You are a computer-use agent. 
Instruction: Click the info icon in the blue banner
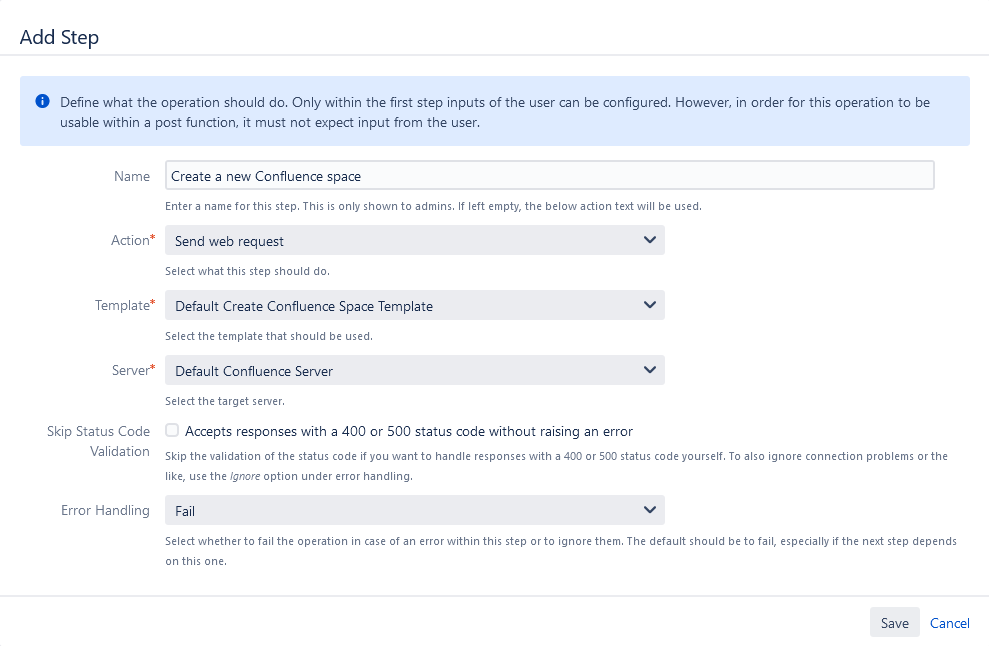click(x=42, y=102)
